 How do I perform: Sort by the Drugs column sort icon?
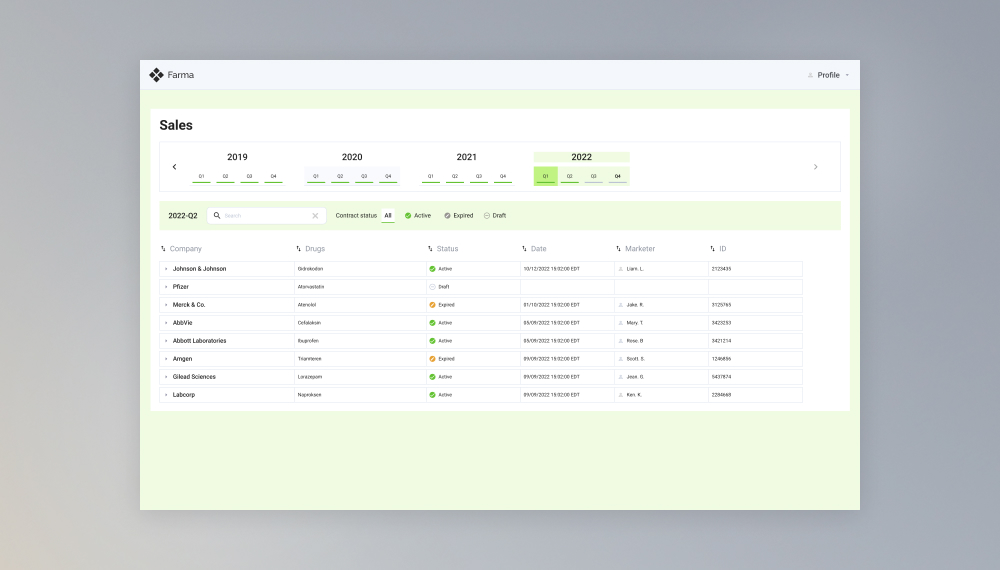(298, 249)
